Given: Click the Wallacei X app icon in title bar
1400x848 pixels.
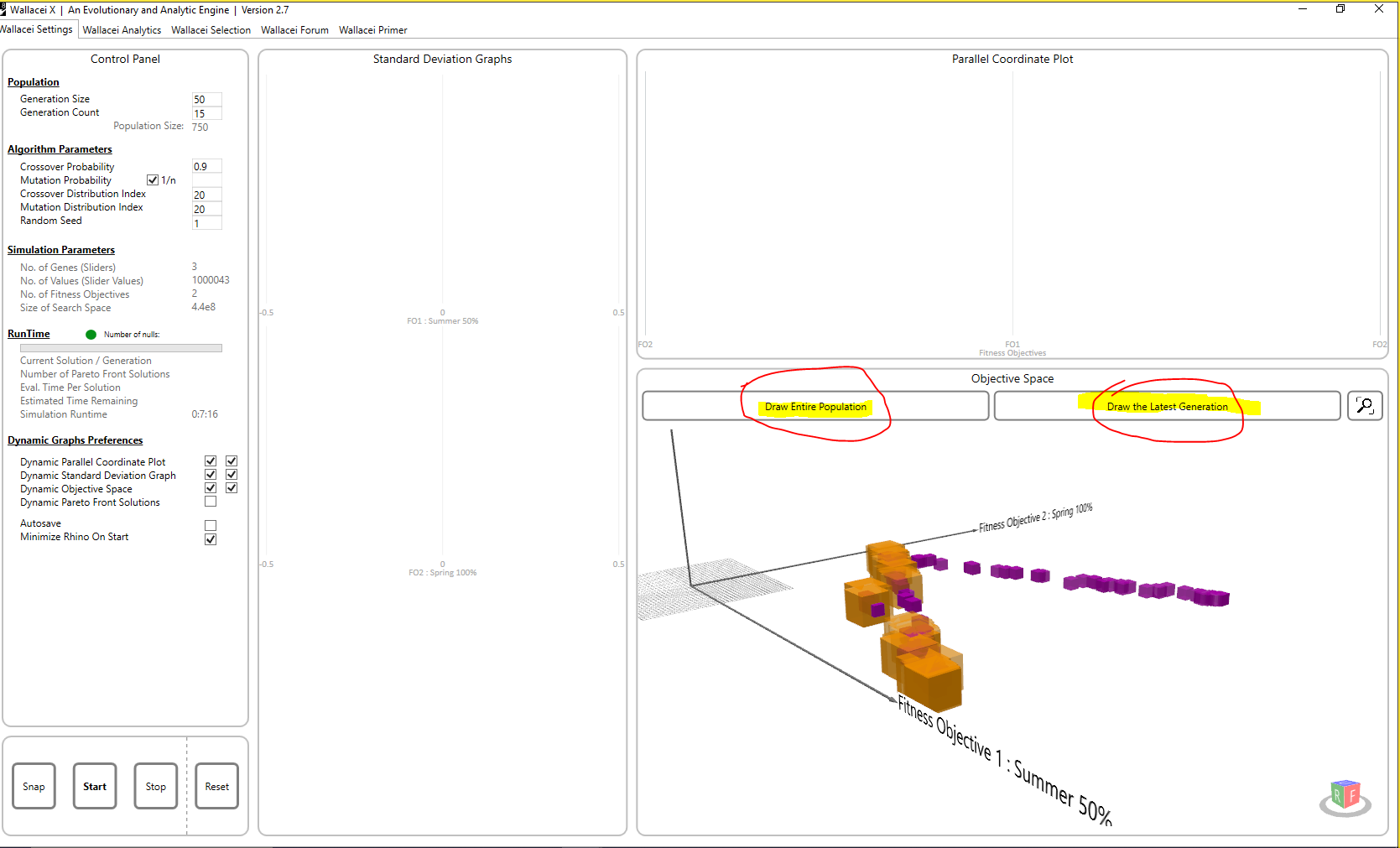Looking at the screenshot, I should point(3,9).
